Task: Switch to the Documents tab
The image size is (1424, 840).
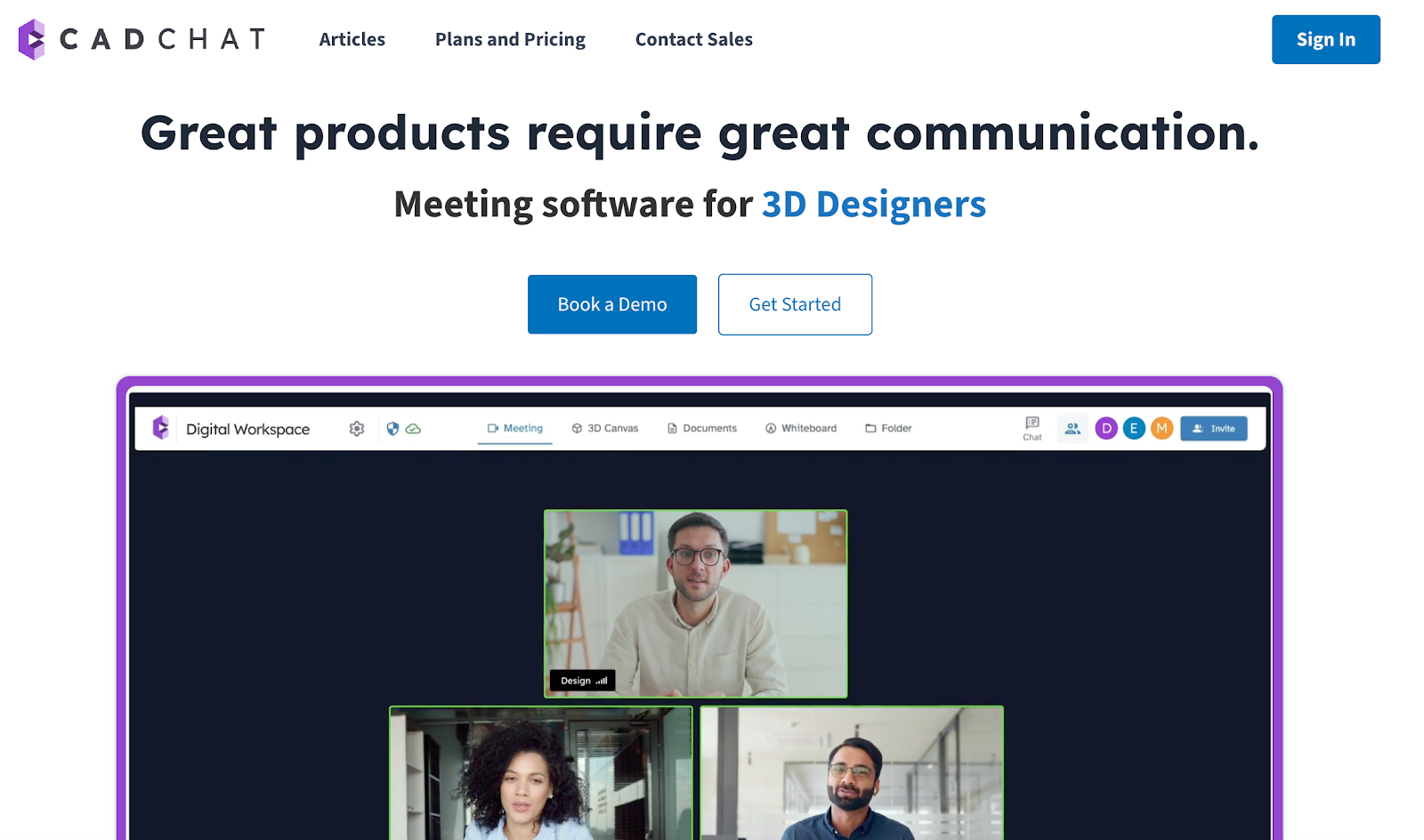Action: click(x=702, y=429)
